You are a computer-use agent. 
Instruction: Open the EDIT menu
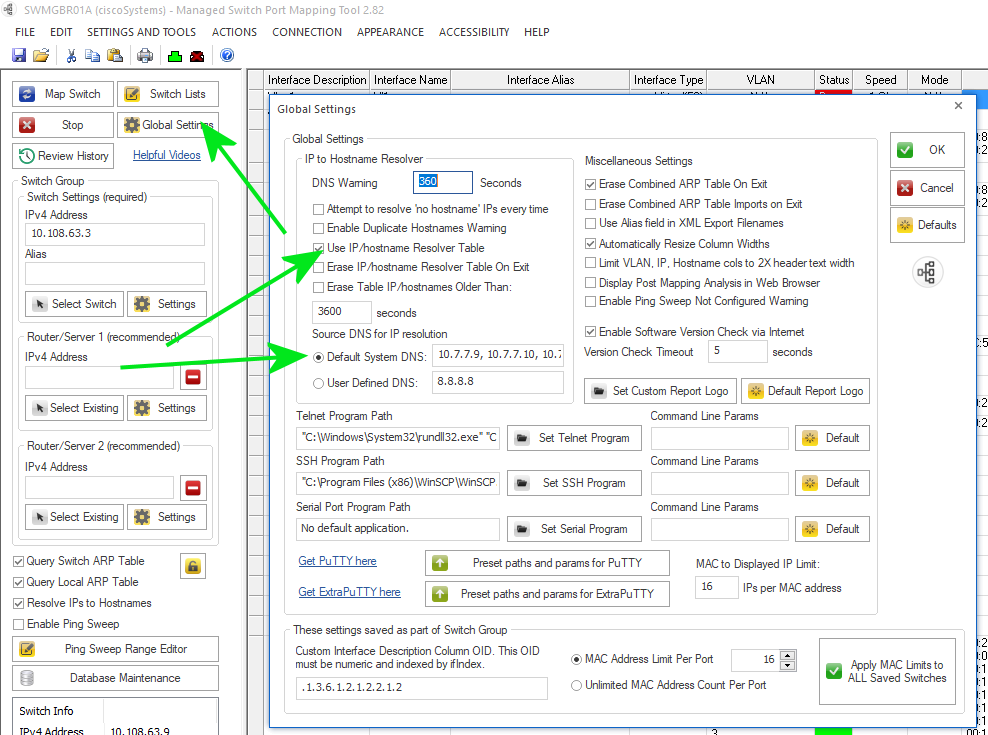tap(61, 32)
